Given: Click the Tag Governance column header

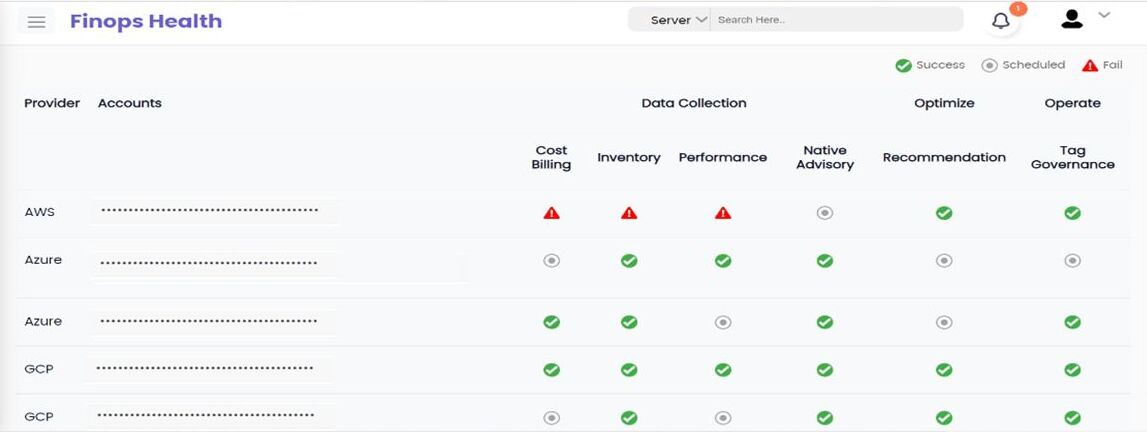Looking at the screenshot, I should 1072,157.
